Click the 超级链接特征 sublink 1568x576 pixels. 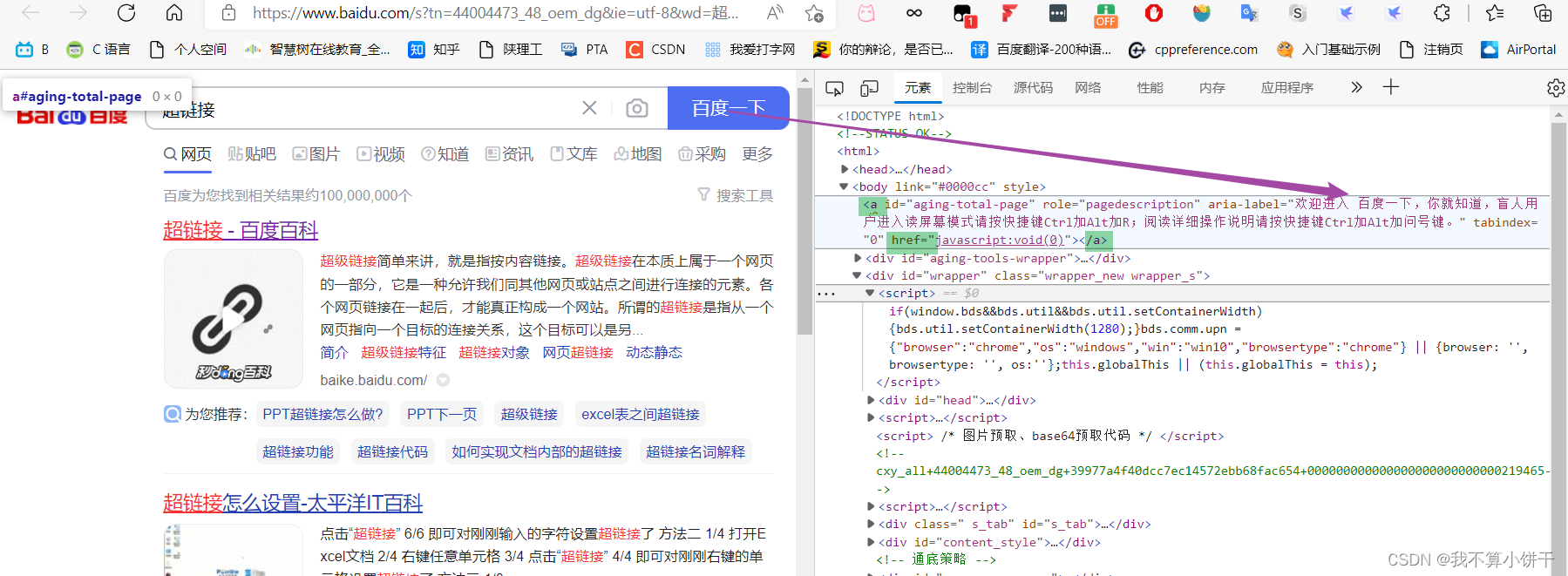pos(404,352)
